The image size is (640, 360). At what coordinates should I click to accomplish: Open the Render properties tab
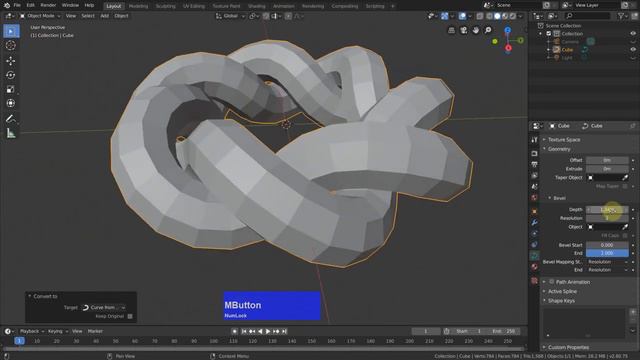[x=534, y=153]
